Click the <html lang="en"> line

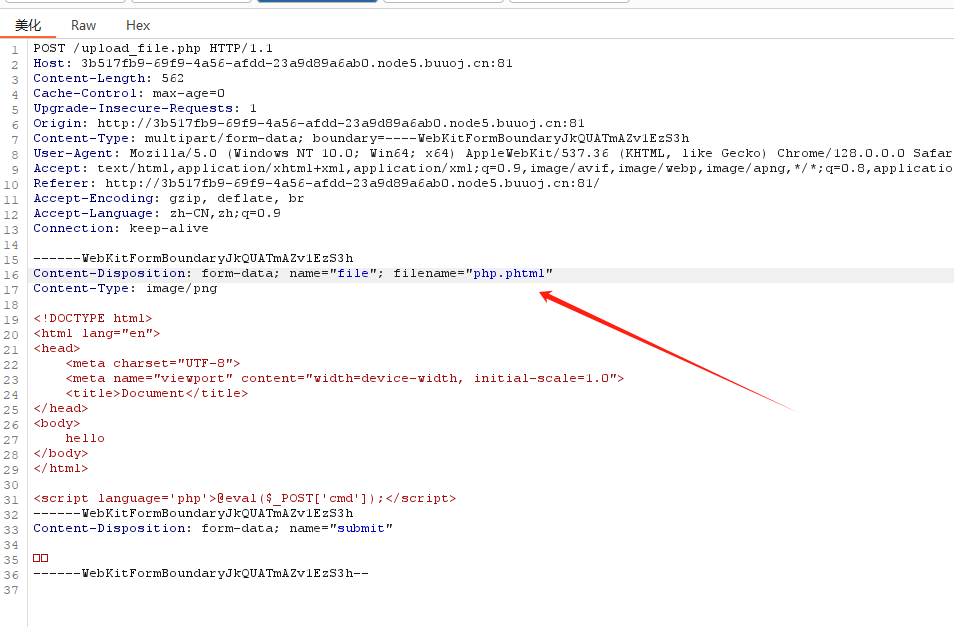tap(97, 333)
